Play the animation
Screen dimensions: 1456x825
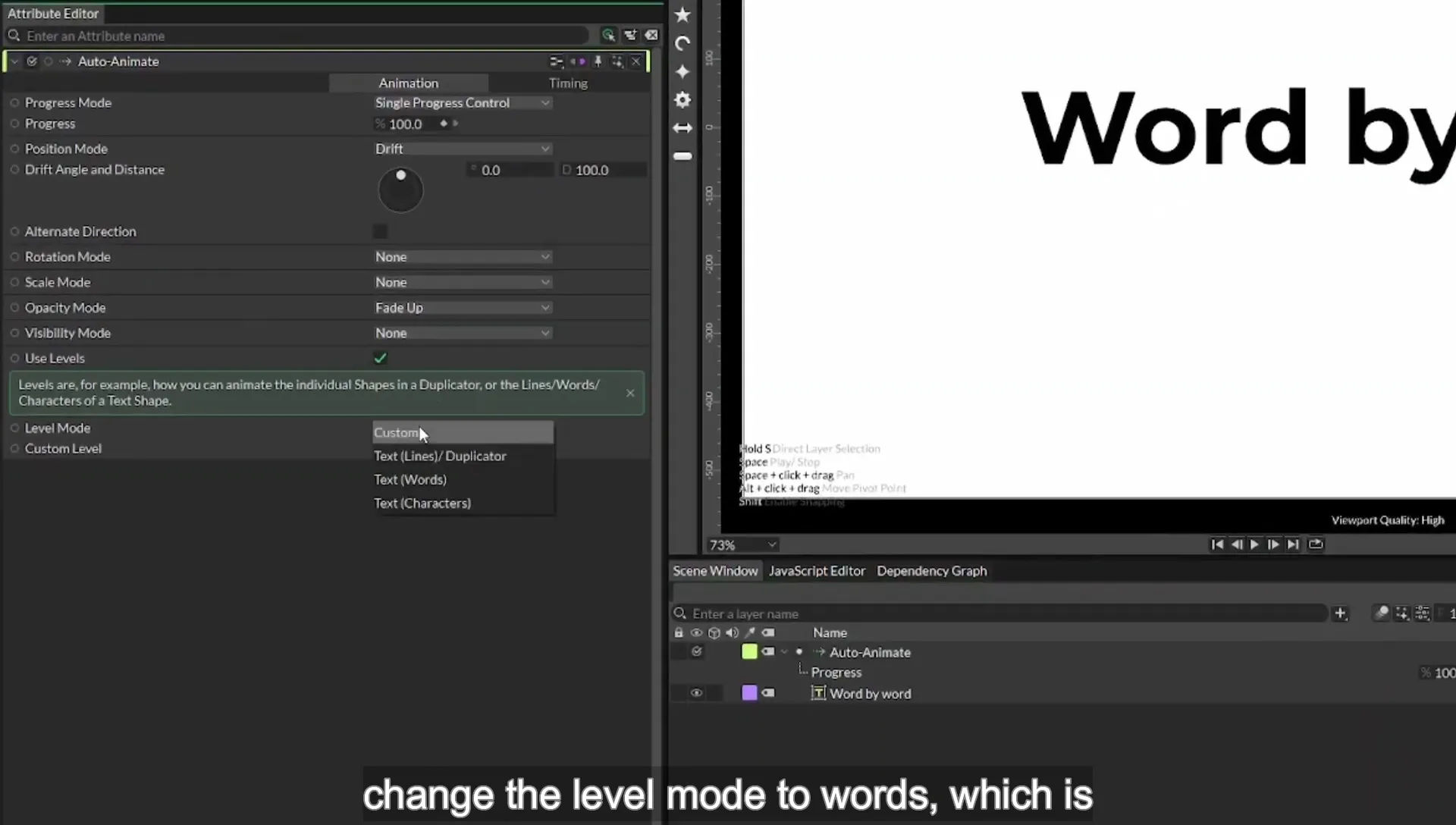(1254, 544)
